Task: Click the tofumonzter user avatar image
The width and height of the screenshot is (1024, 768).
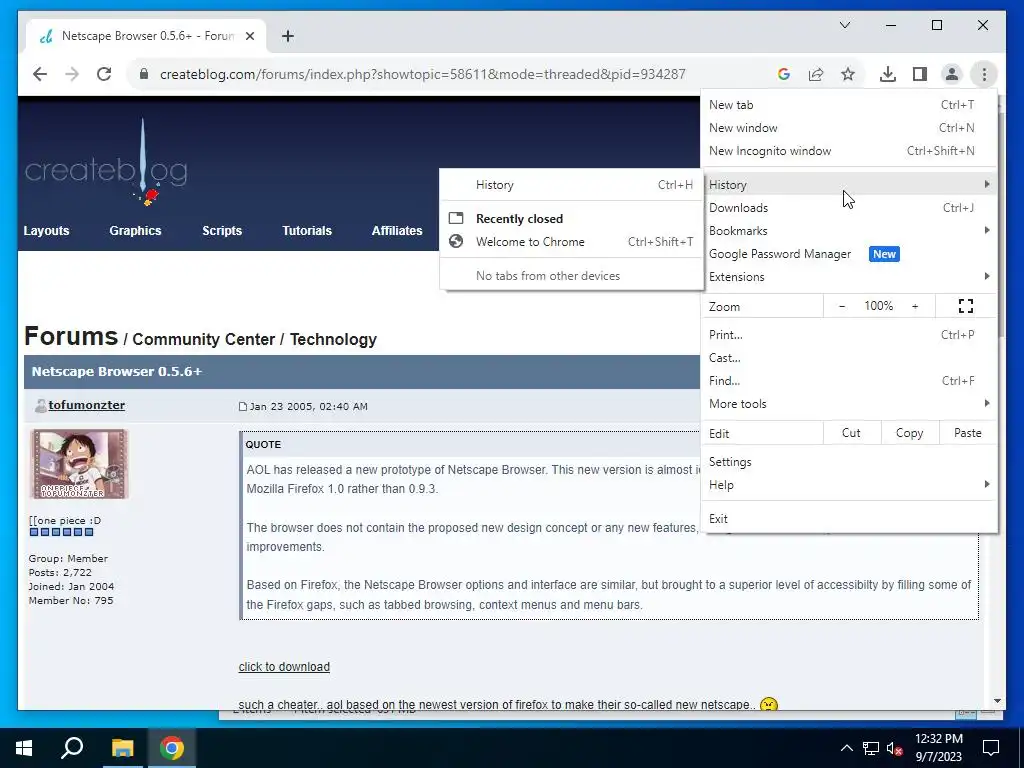Action: pos(79,464)
